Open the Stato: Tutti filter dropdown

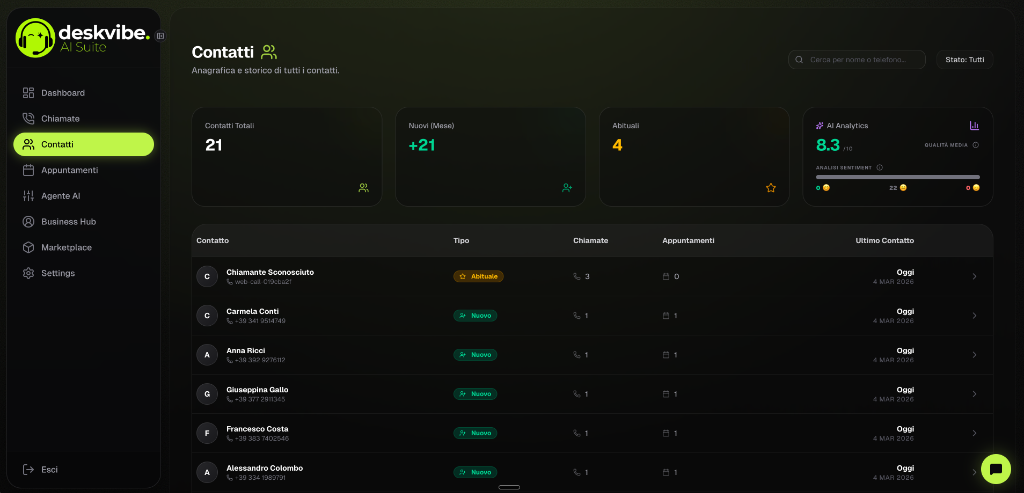(x=964, y=60)
